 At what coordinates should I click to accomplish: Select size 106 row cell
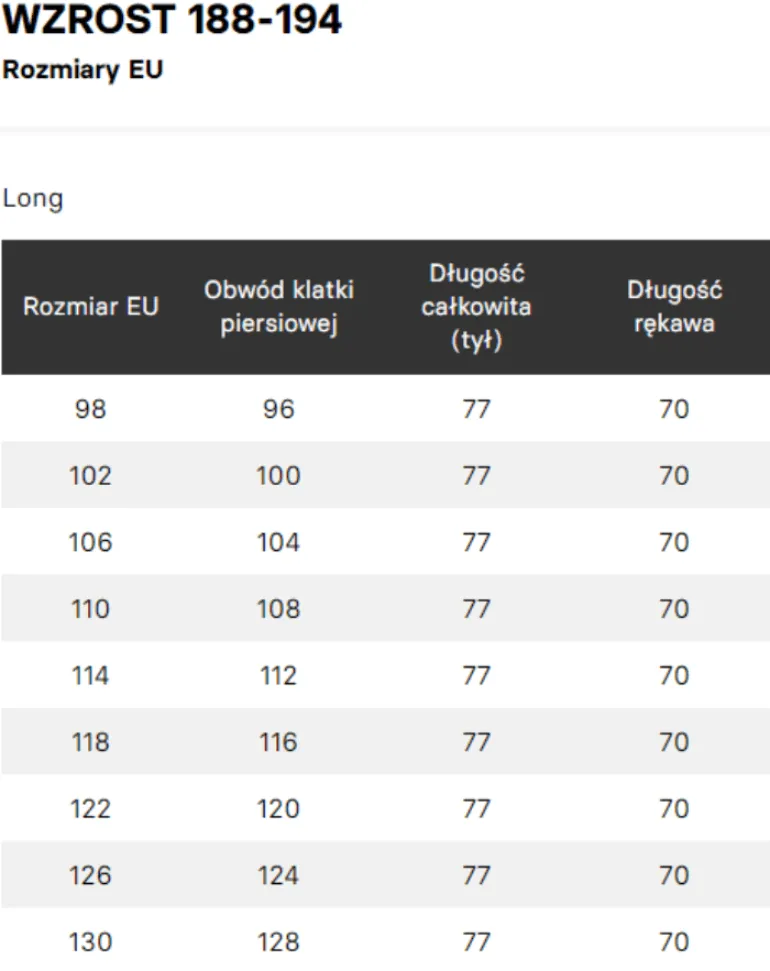pyautogui.click(x=90, y=542)
